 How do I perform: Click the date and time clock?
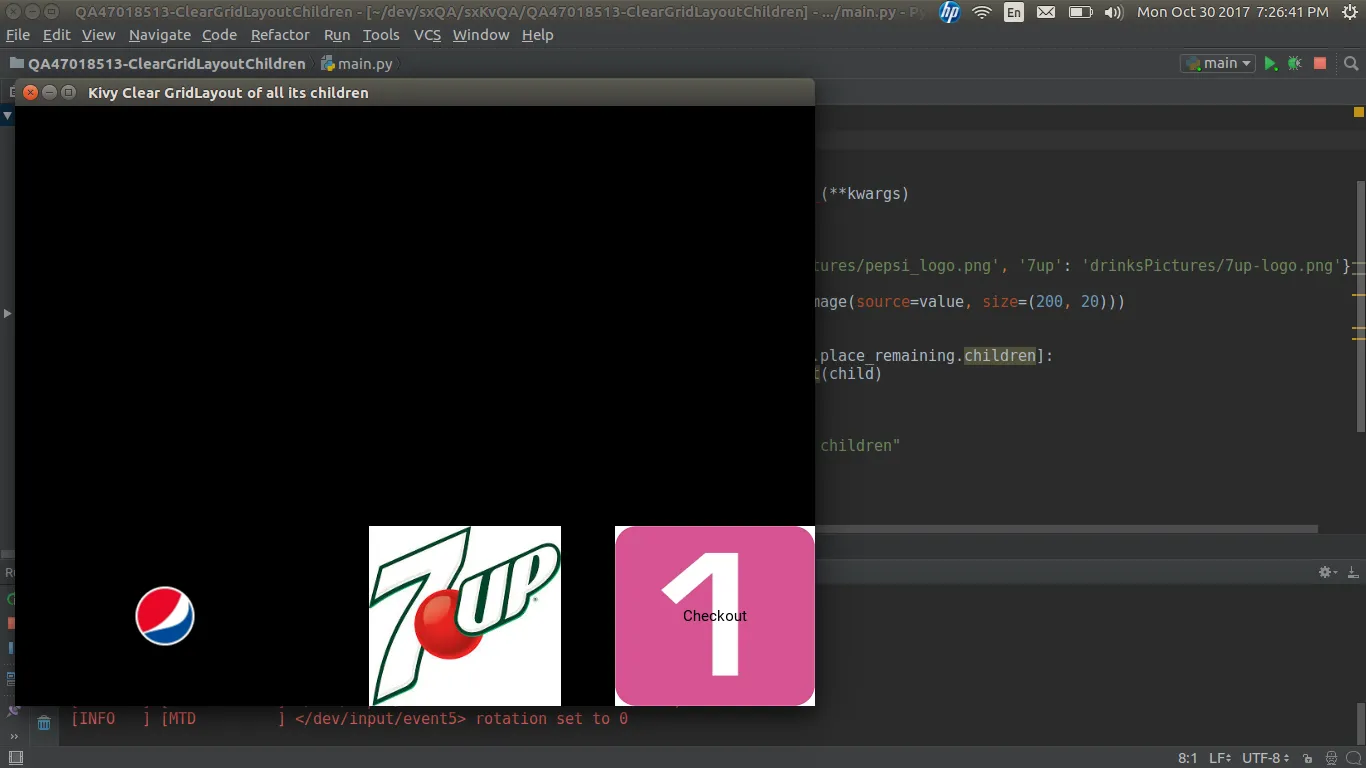1233,12
